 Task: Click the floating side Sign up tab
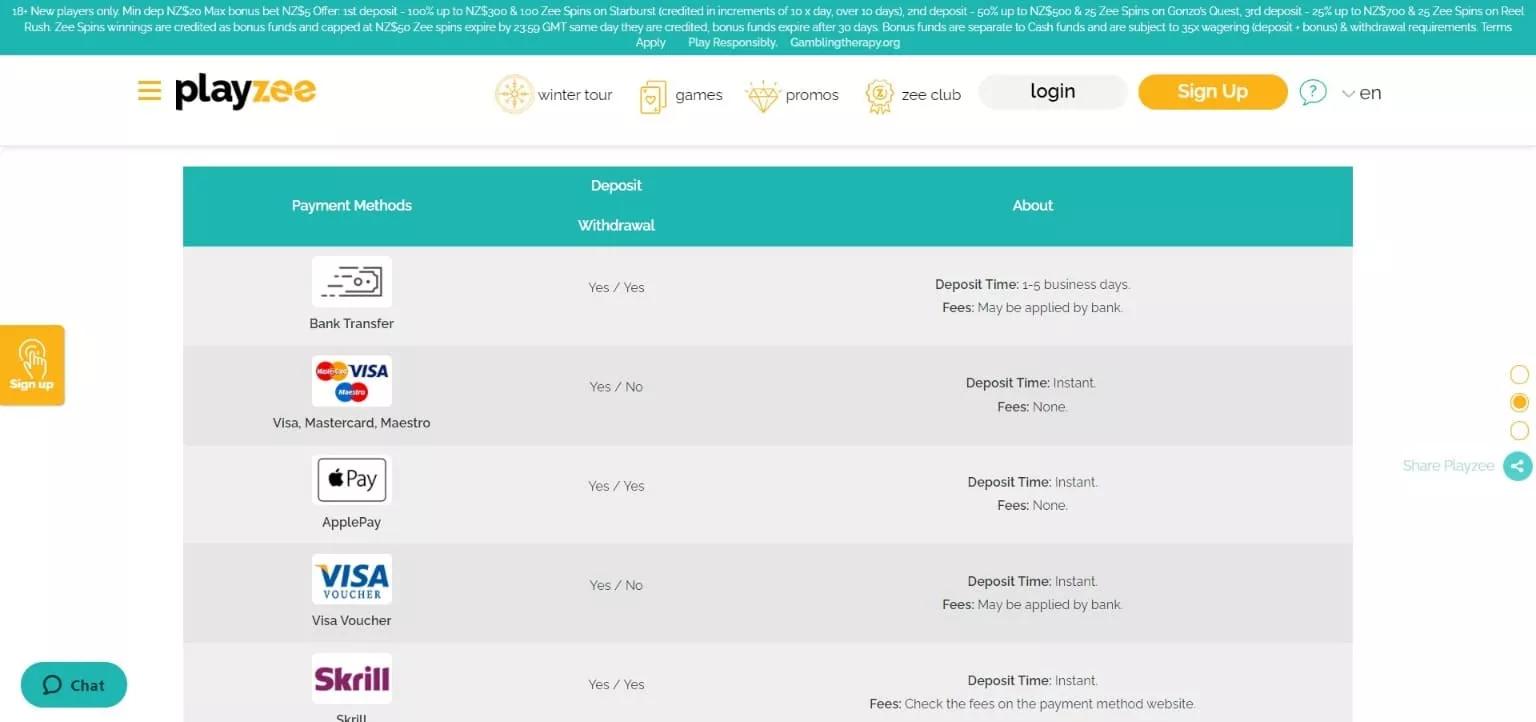[x=32, y=365]
